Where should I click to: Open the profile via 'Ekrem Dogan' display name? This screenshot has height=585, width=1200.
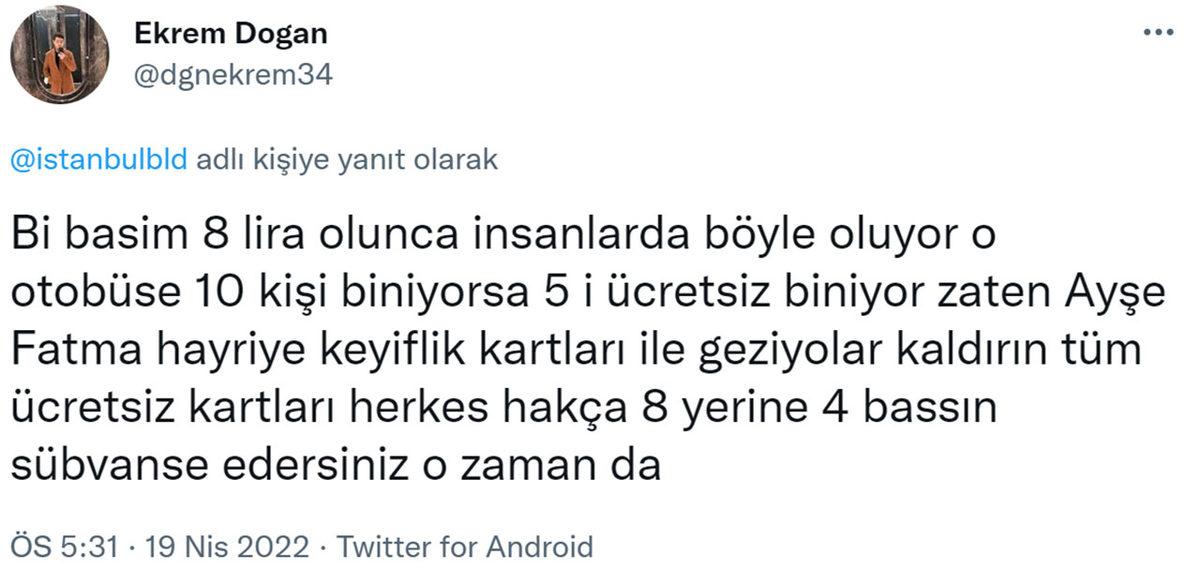tap(229, 33)
